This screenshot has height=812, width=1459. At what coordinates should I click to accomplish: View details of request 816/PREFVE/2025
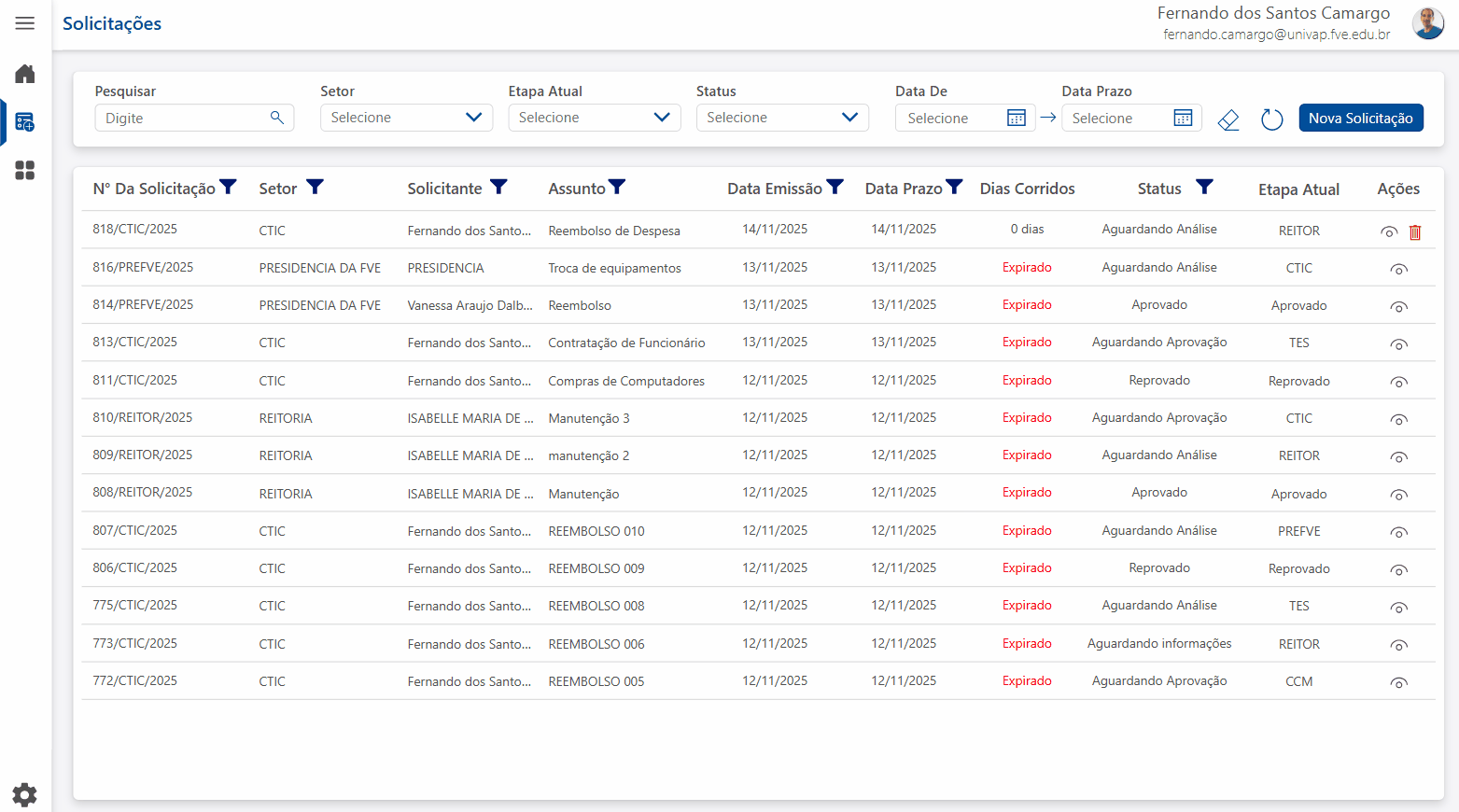point(1398,270)
